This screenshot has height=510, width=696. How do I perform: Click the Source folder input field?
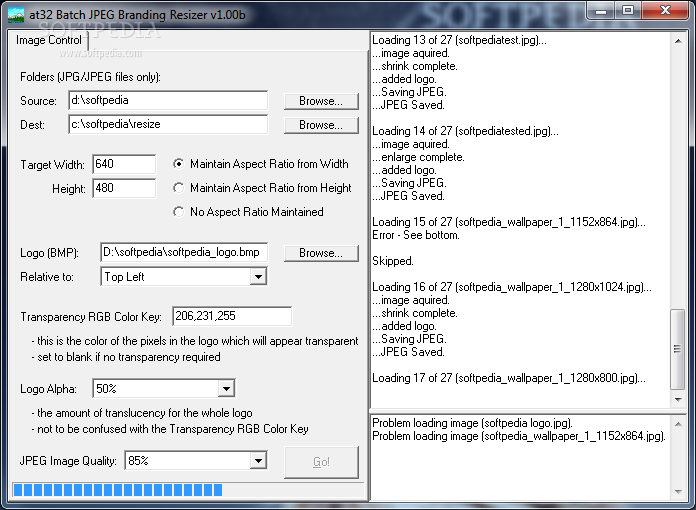point(168,100)
